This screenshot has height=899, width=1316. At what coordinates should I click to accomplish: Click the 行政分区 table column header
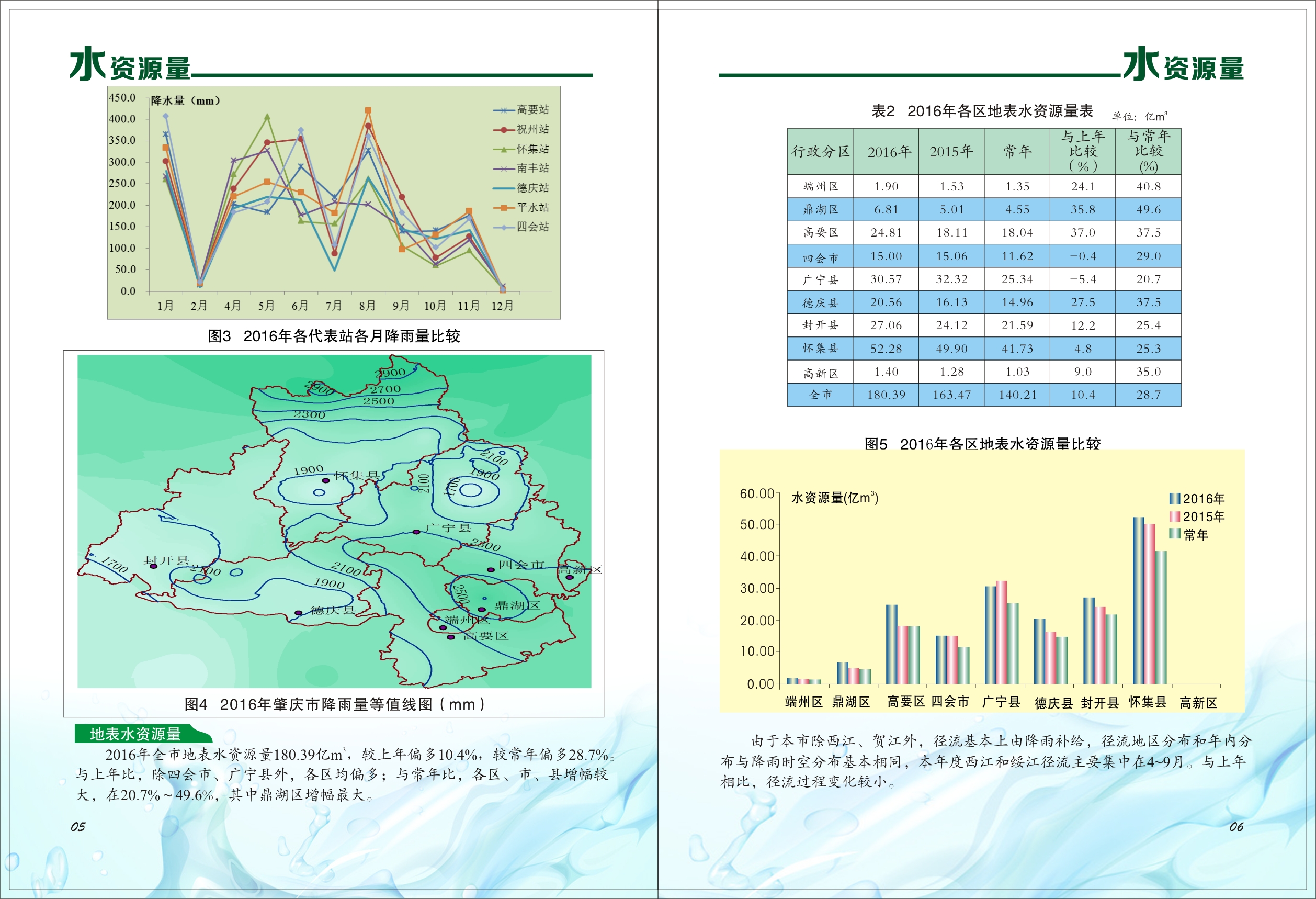tap(820, 151)
